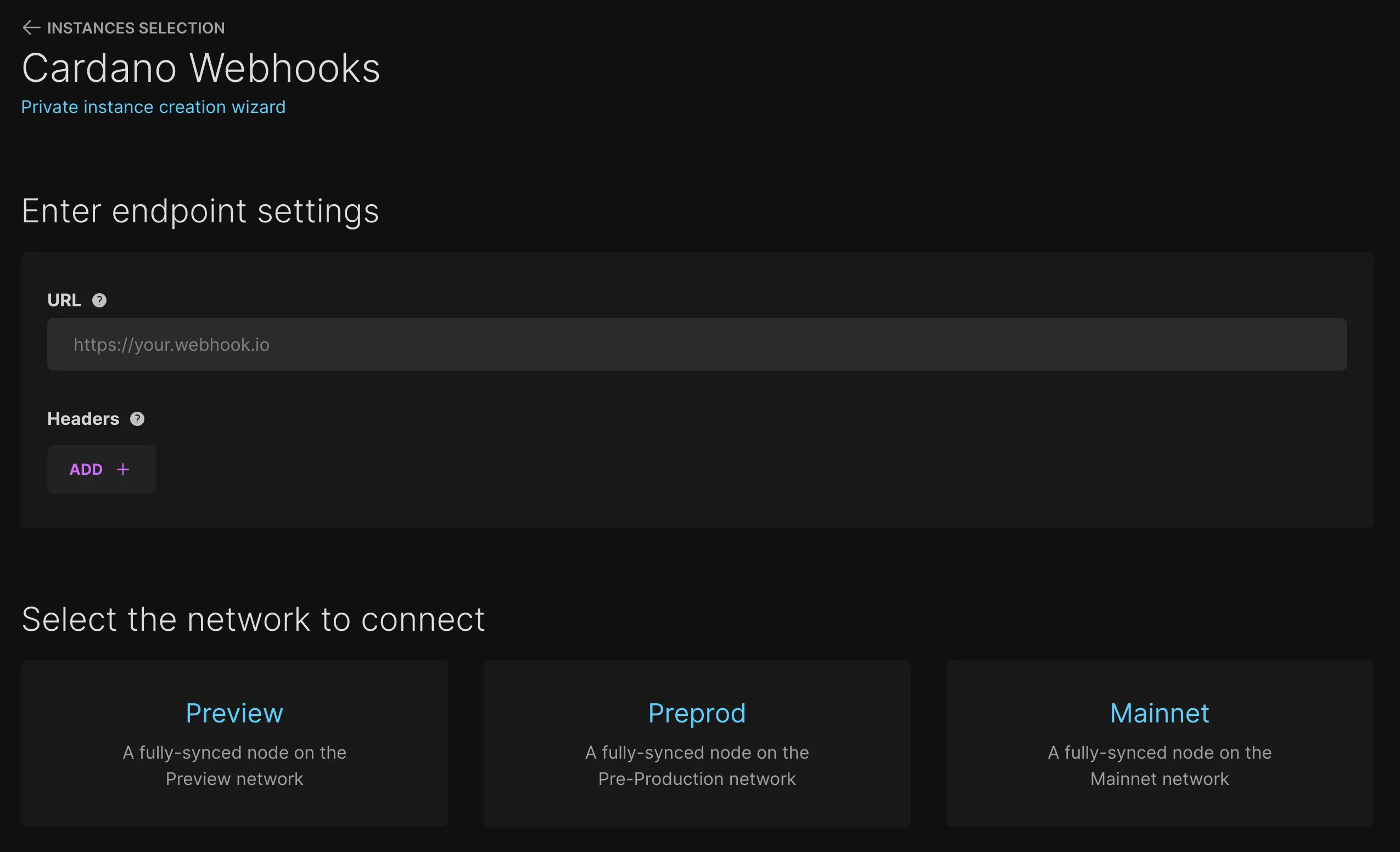Click the Preview network description text
The image size is (1400, 852).
(x=234, y=765)
